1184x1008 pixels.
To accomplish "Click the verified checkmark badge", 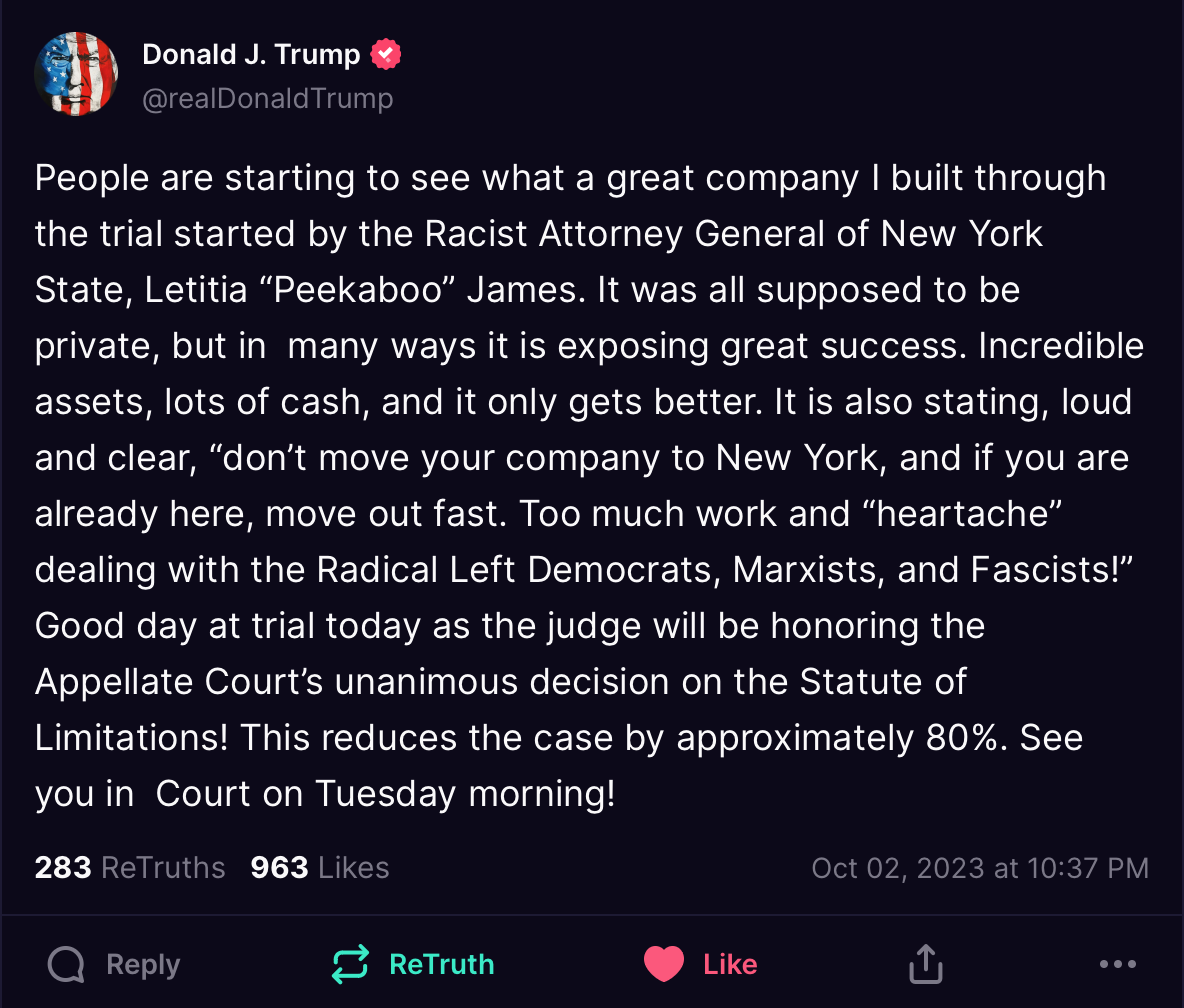I will (386, 54).
